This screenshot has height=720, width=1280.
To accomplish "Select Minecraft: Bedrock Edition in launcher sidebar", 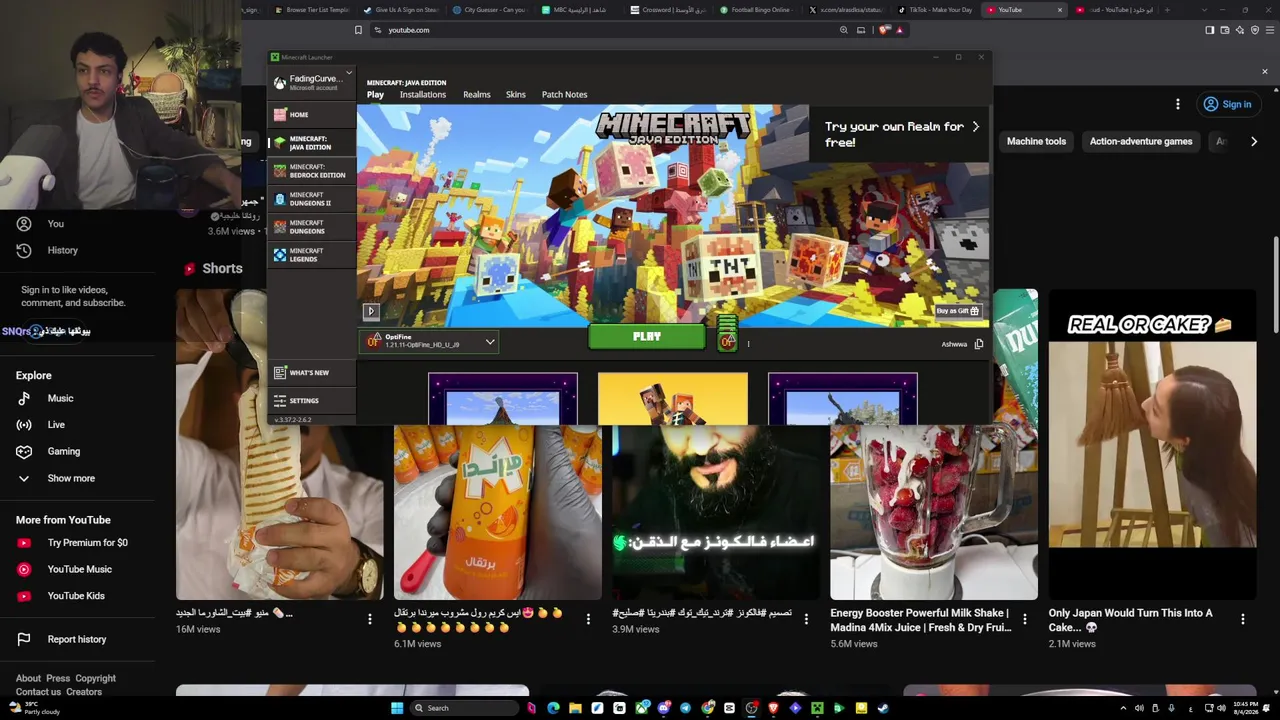I will pyautogui.click(x=311, y=171).
